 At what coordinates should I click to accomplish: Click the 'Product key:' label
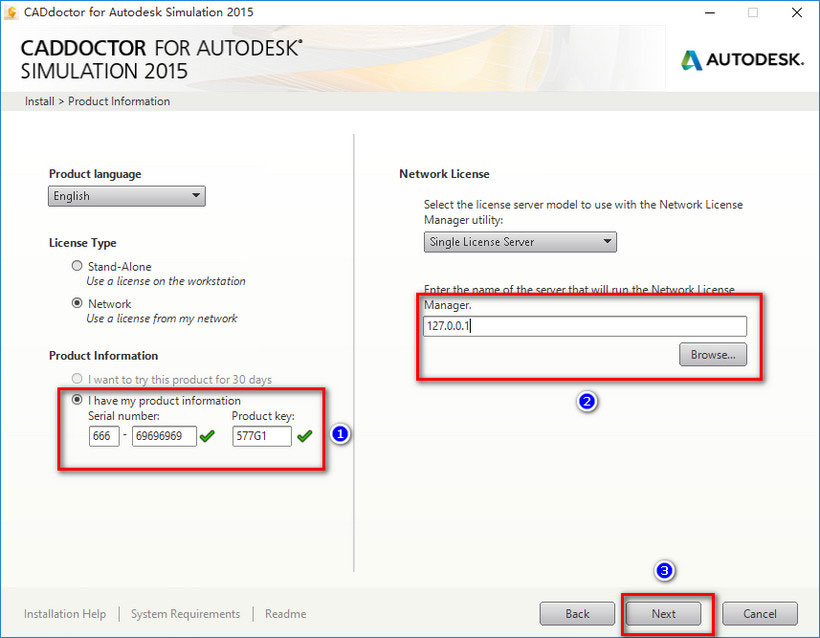pos(263,416)
